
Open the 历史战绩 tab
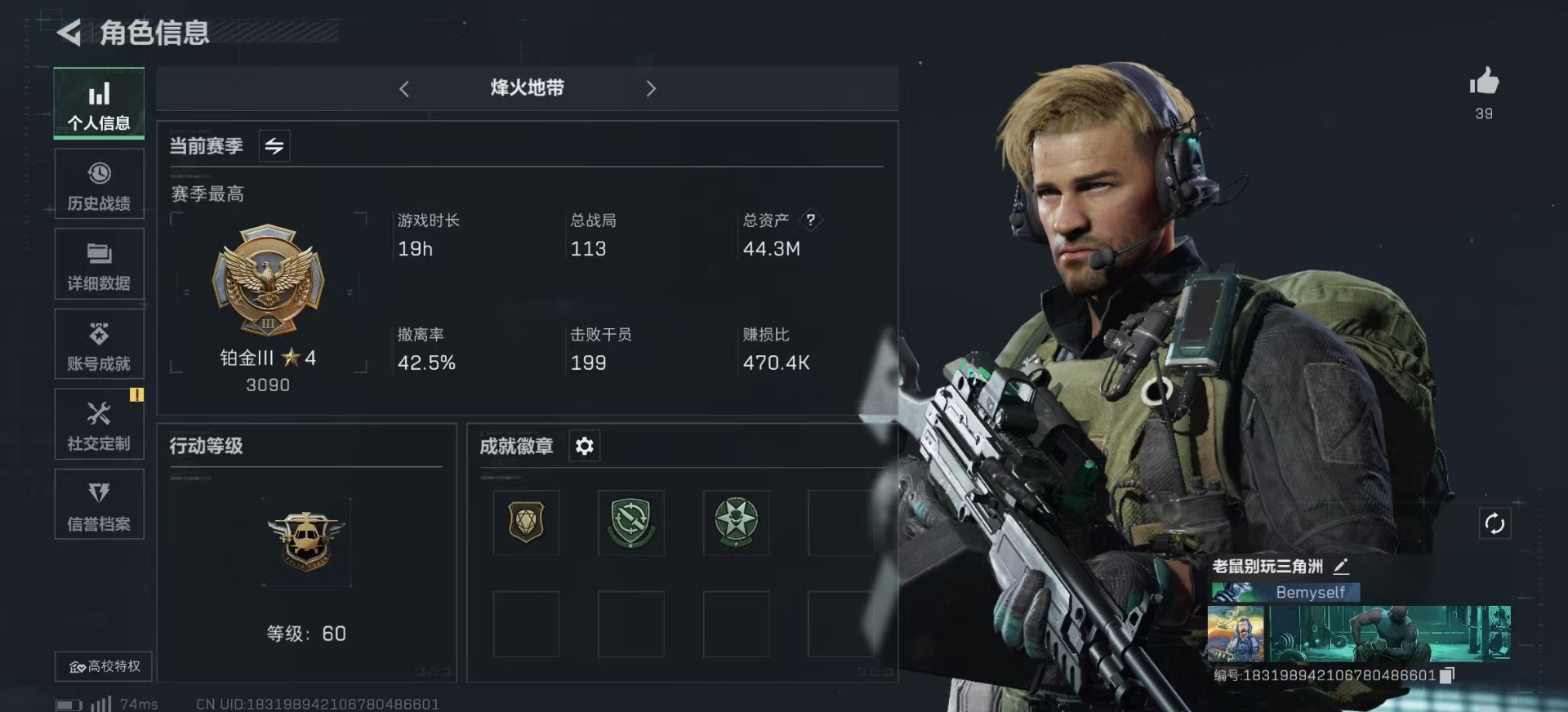99,185
